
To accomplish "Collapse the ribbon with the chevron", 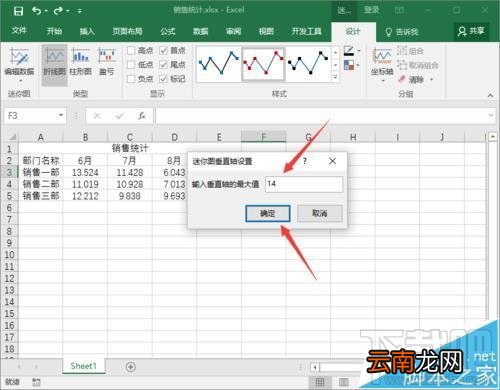I will coord(490,95).
